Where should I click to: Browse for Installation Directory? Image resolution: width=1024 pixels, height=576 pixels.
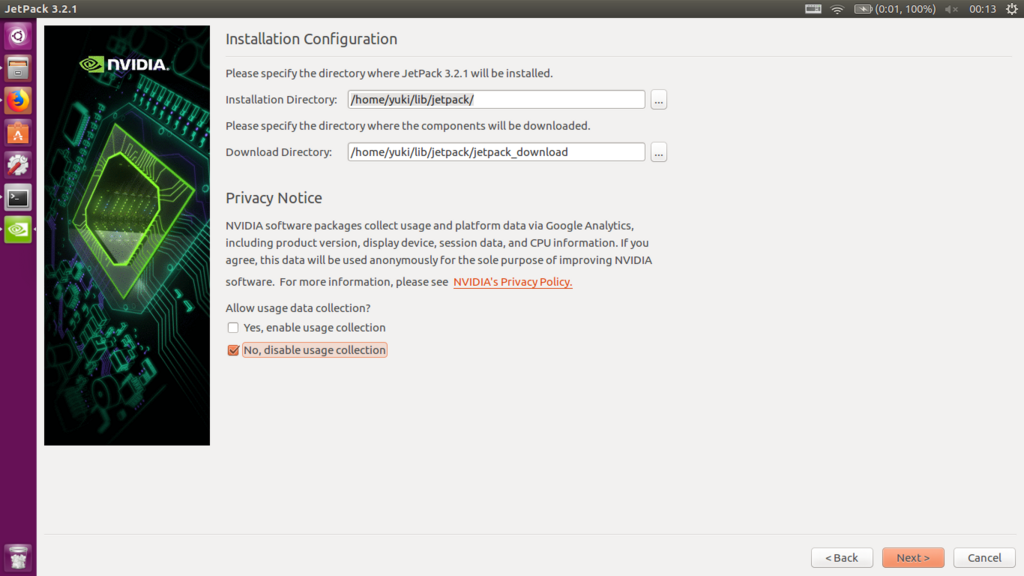tap(658, 100)
